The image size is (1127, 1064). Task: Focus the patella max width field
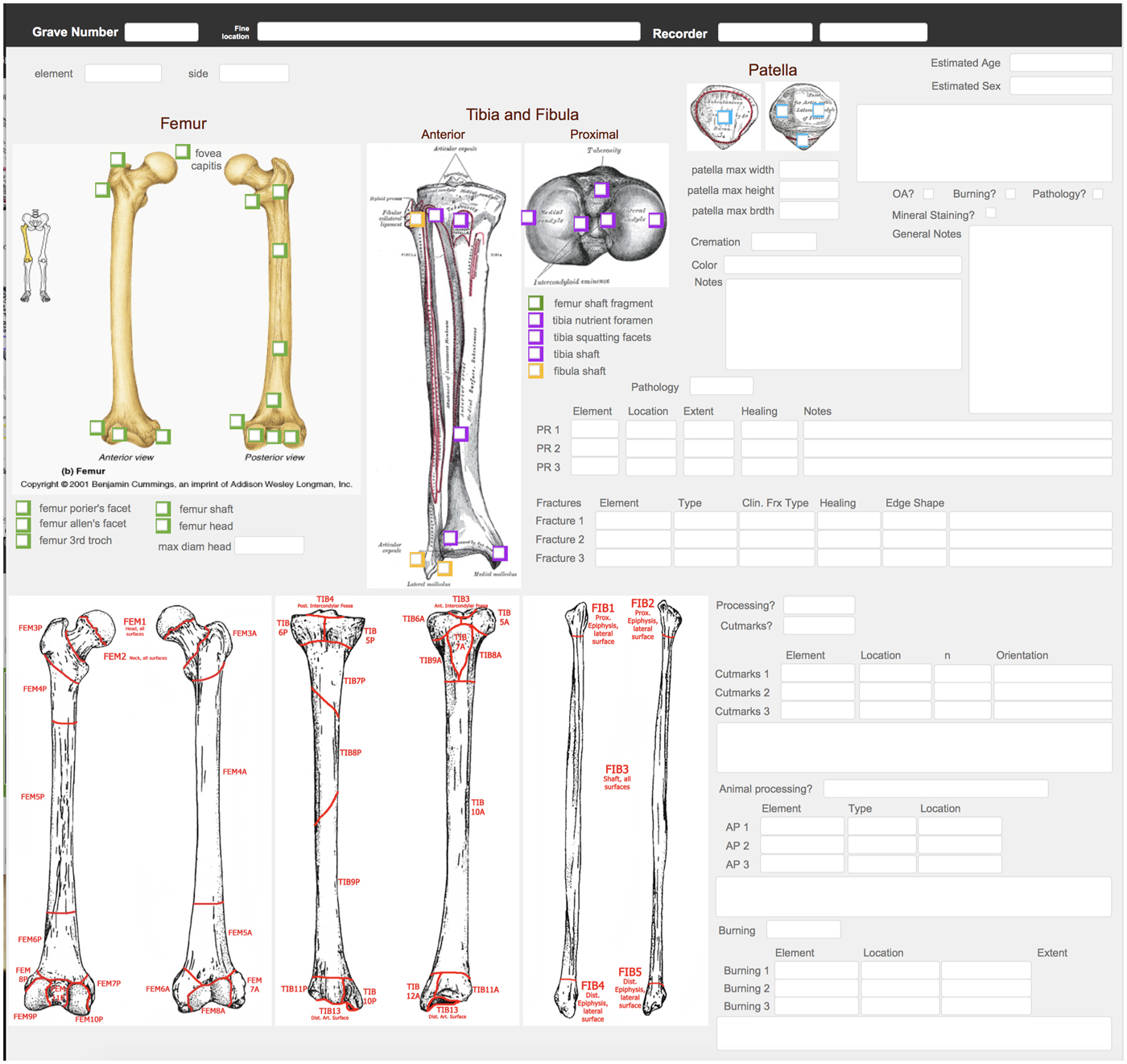[x=808, y=170]
